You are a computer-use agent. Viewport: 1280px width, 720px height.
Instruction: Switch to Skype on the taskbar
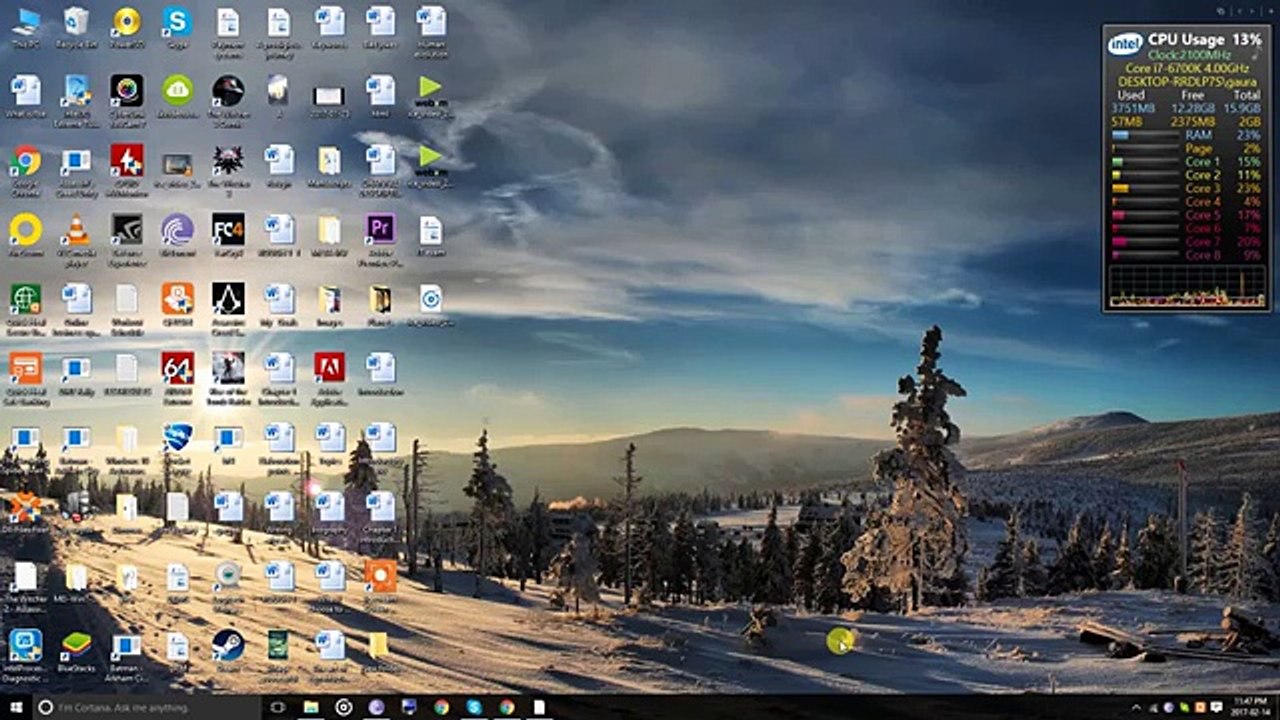[474, 707]
